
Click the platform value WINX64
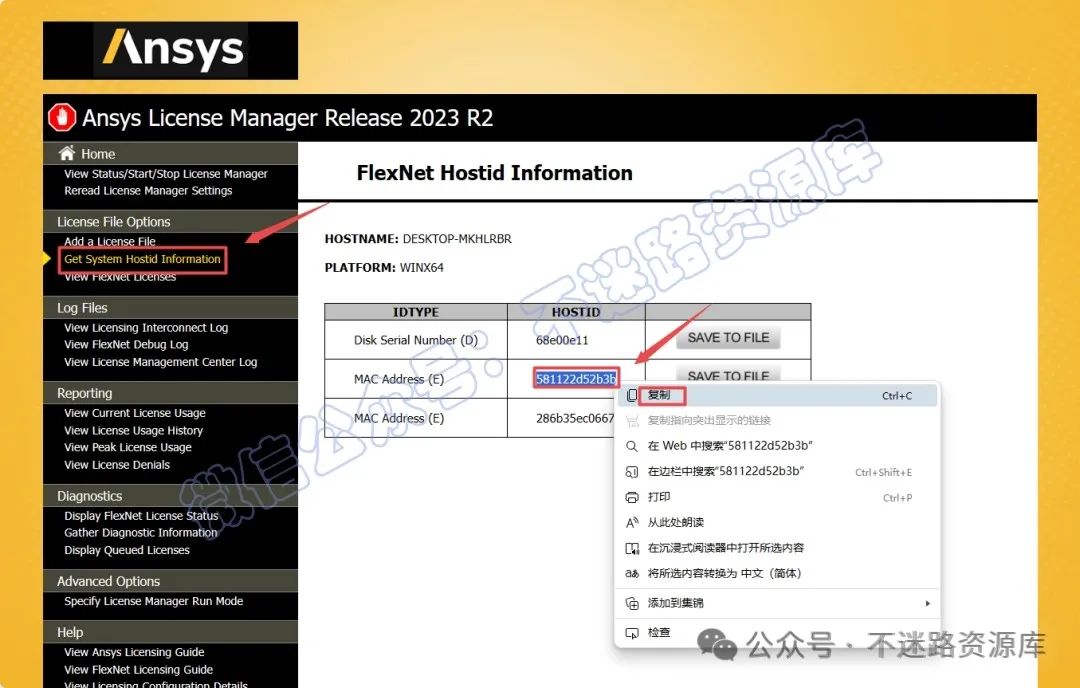tap(422, 268)
